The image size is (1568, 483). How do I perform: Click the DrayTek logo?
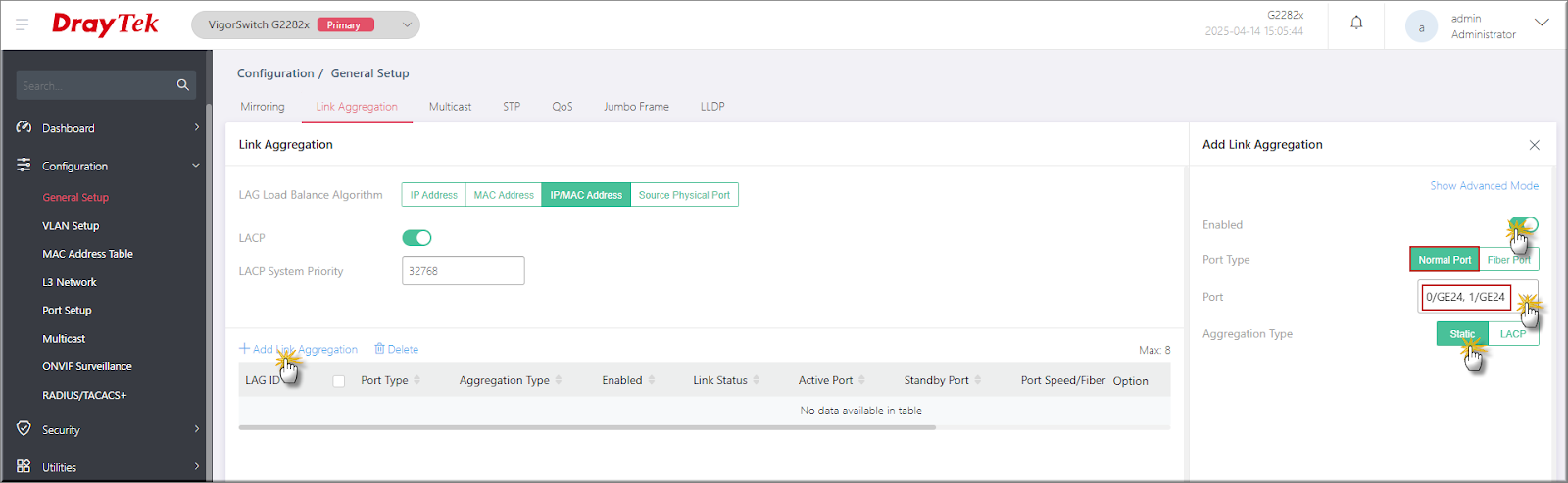click(x=105, y=24)
